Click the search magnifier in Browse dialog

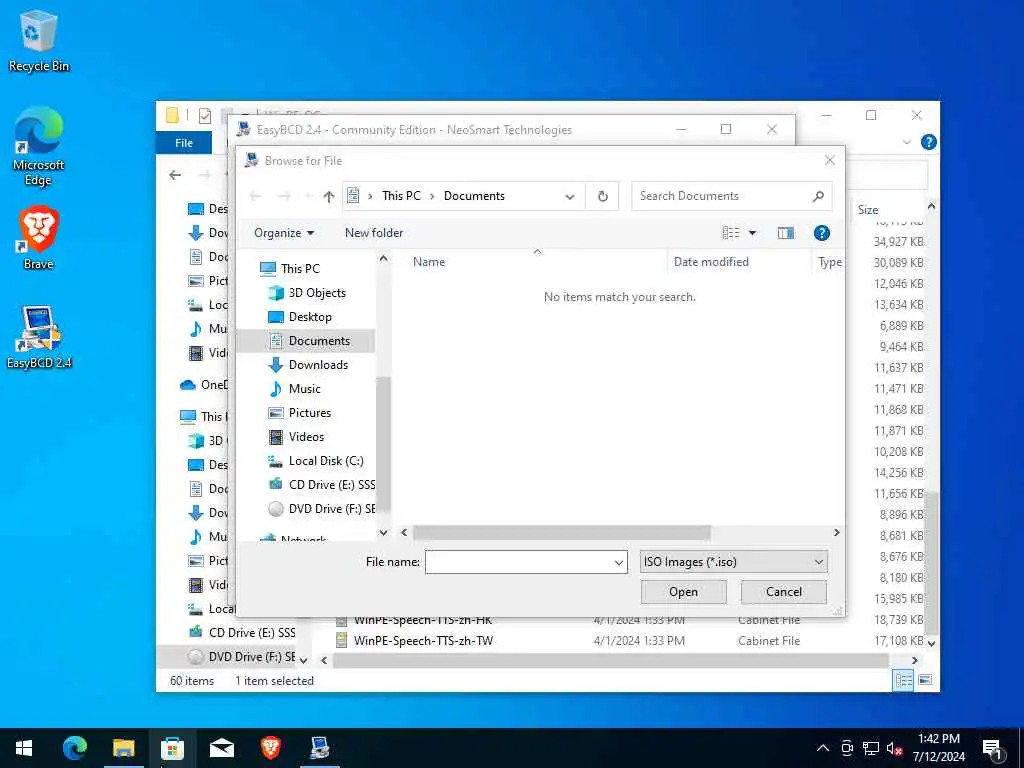click(818, 197)
